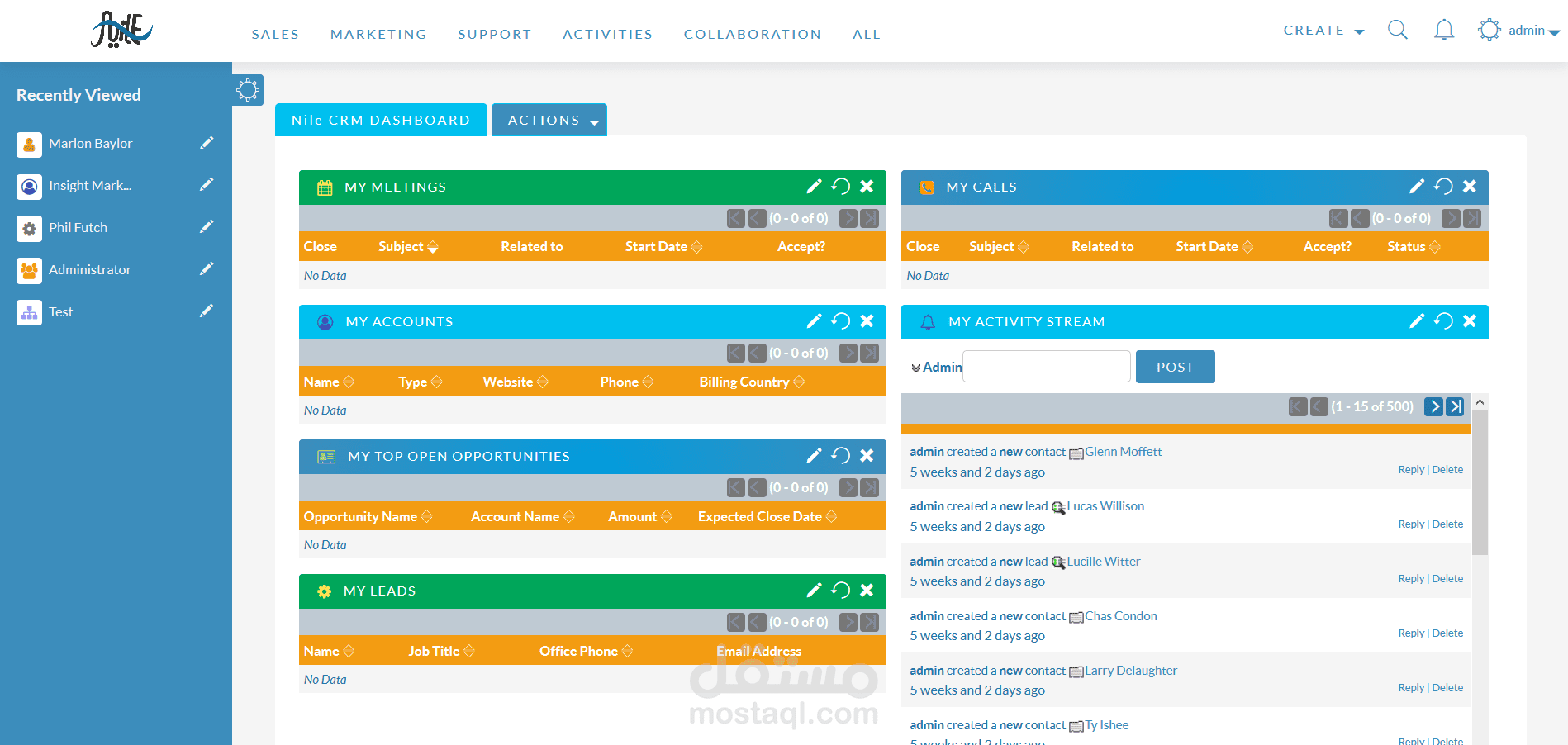Open Larry Delaughter contact link
Viewport: 1568px width, 745px height.
[1131, 671]
